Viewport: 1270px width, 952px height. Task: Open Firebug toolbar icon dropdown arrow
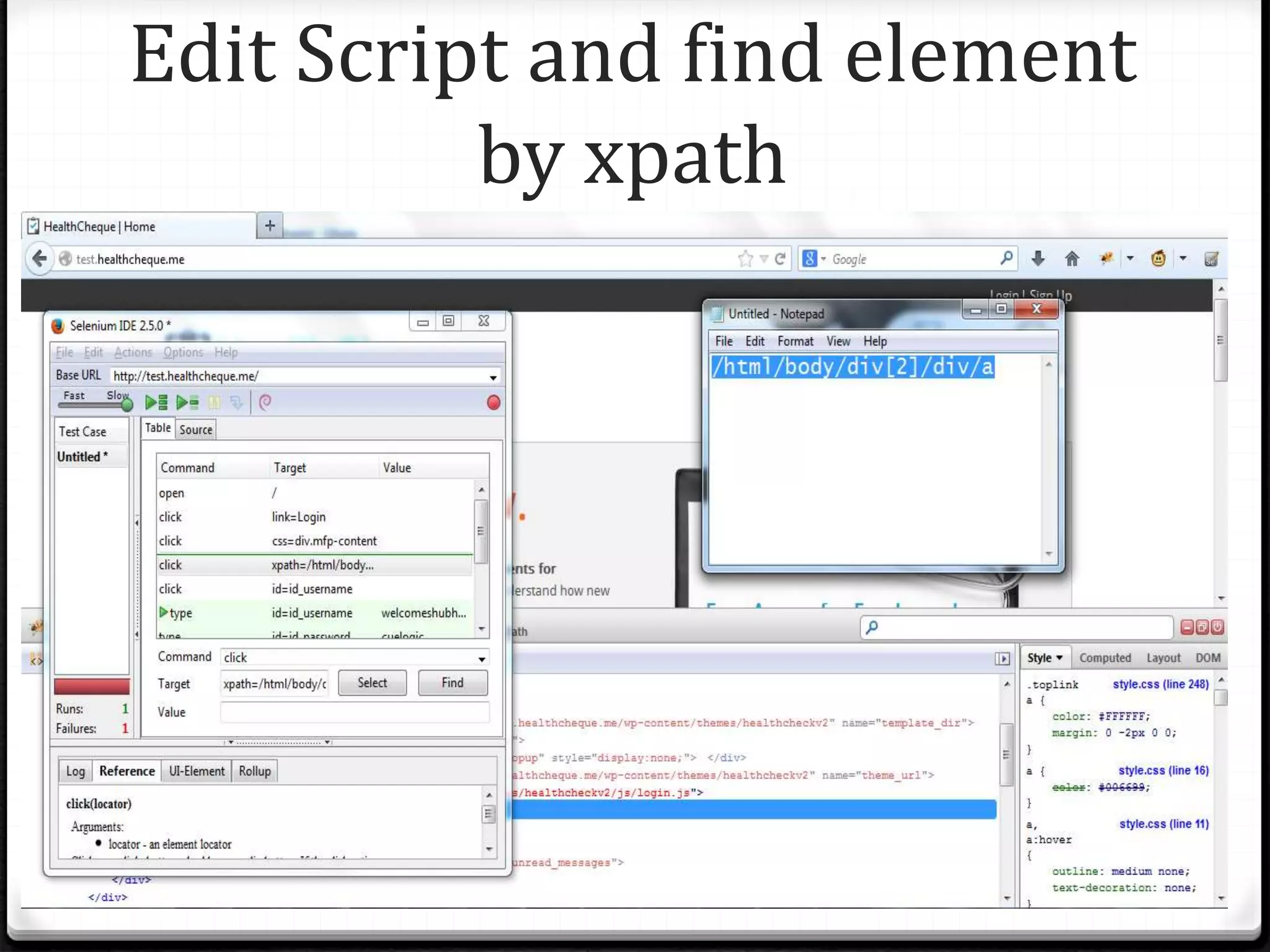coord(1130,258)
